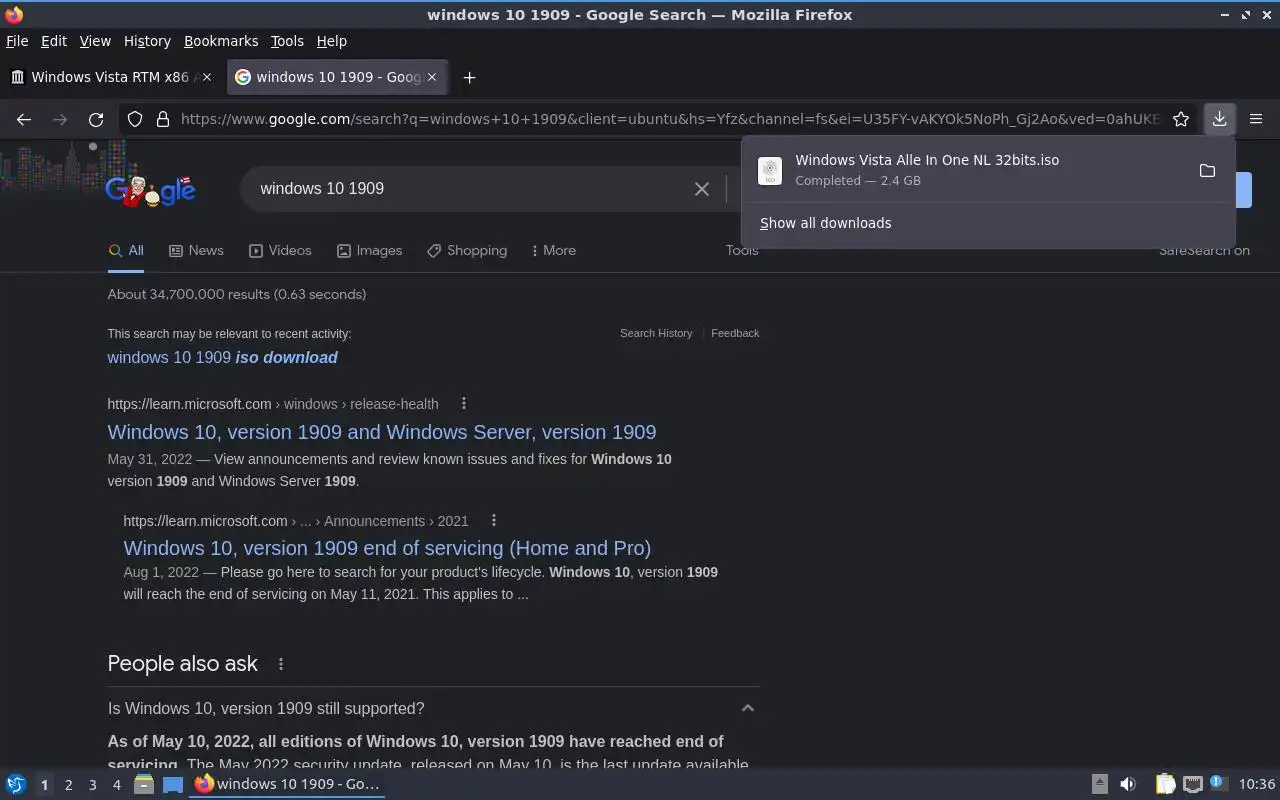Switch to Windows Vista RTM x86 tab
Image resolution: width=1280 pixels, height=800 pixels.
(110, 77)
